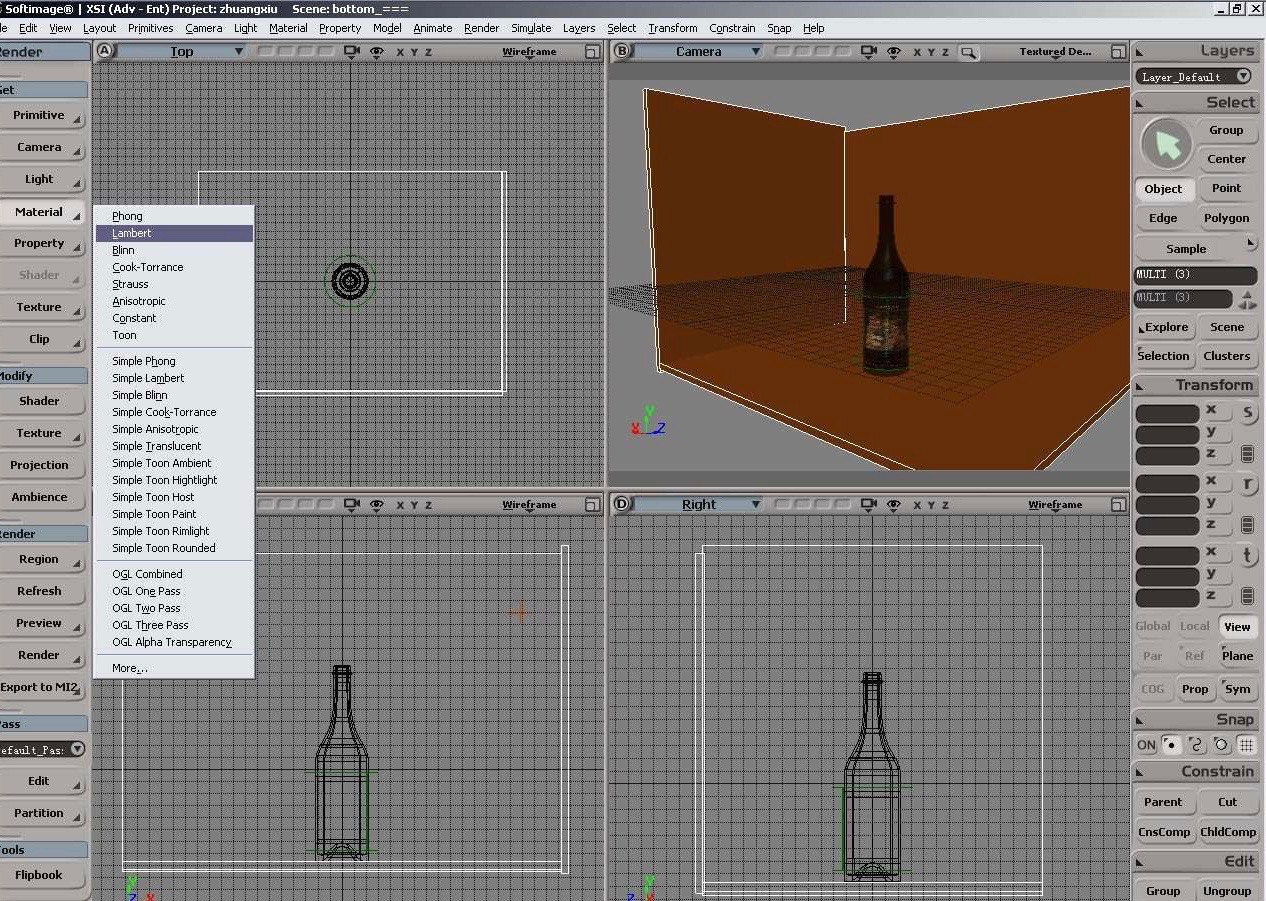The width and height of the screenshot is (1266, 901).
Task: Click the eye icon in Right viewport header
Action: 894,505
